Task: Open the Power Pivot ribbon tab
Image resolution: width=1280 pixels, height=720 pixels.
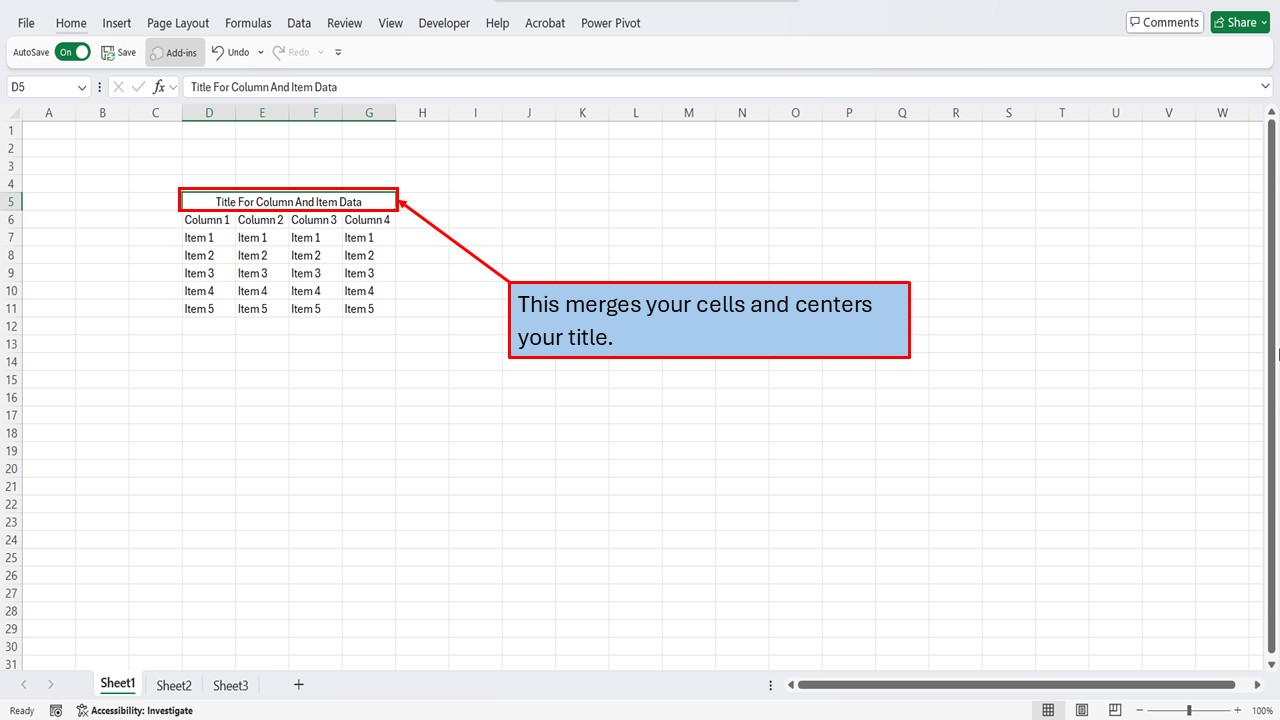Action: [x=610, y=22]
